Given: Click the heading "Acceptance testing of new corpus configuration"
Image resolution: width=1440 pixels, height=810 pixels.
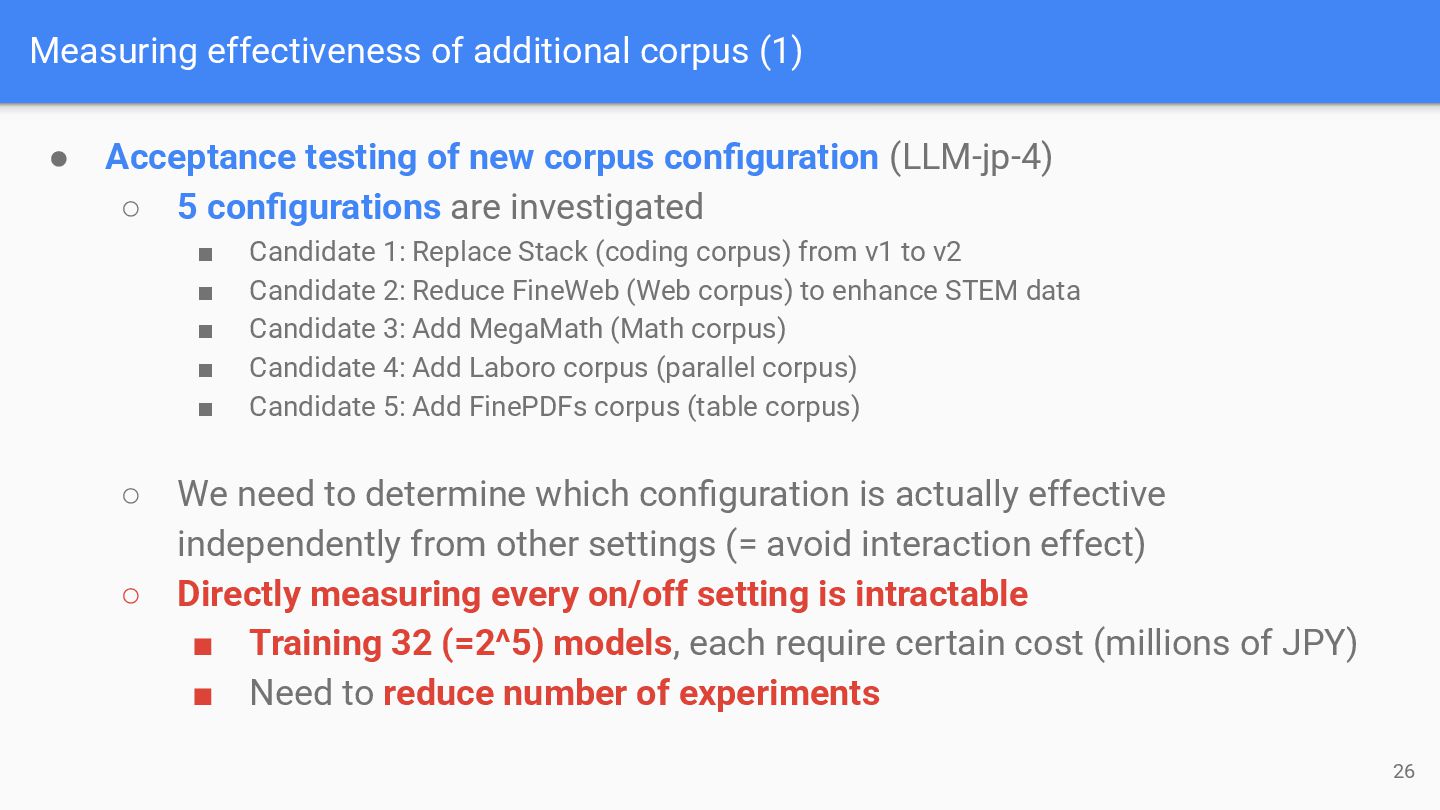Looking at the screenshot, I should click(x=491, y=158).
